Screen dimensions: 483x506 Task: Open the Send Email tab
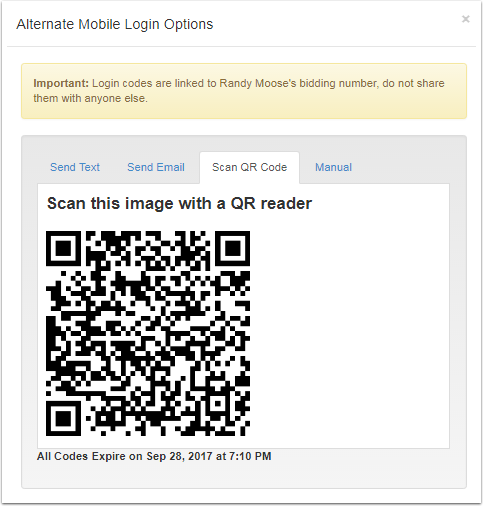(x=156, y=167)
